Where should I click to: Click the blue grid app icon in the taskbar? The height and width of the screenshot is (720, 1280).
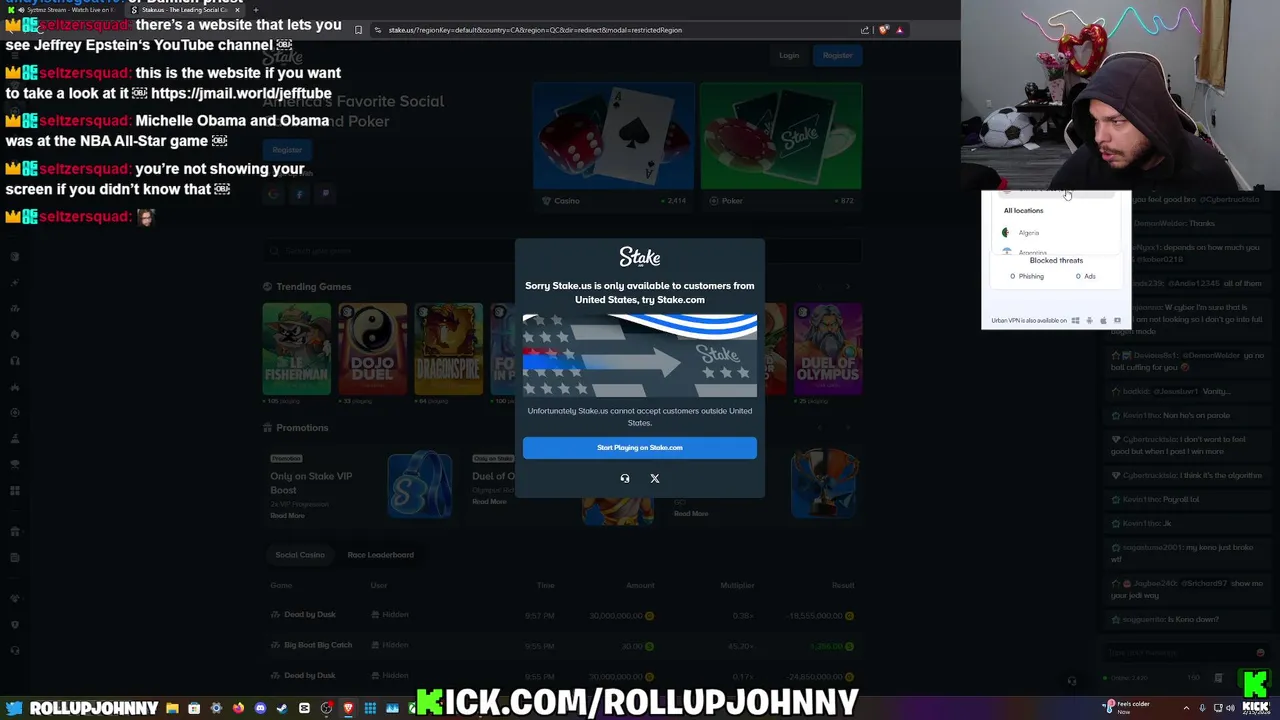[x=370, y=708]
